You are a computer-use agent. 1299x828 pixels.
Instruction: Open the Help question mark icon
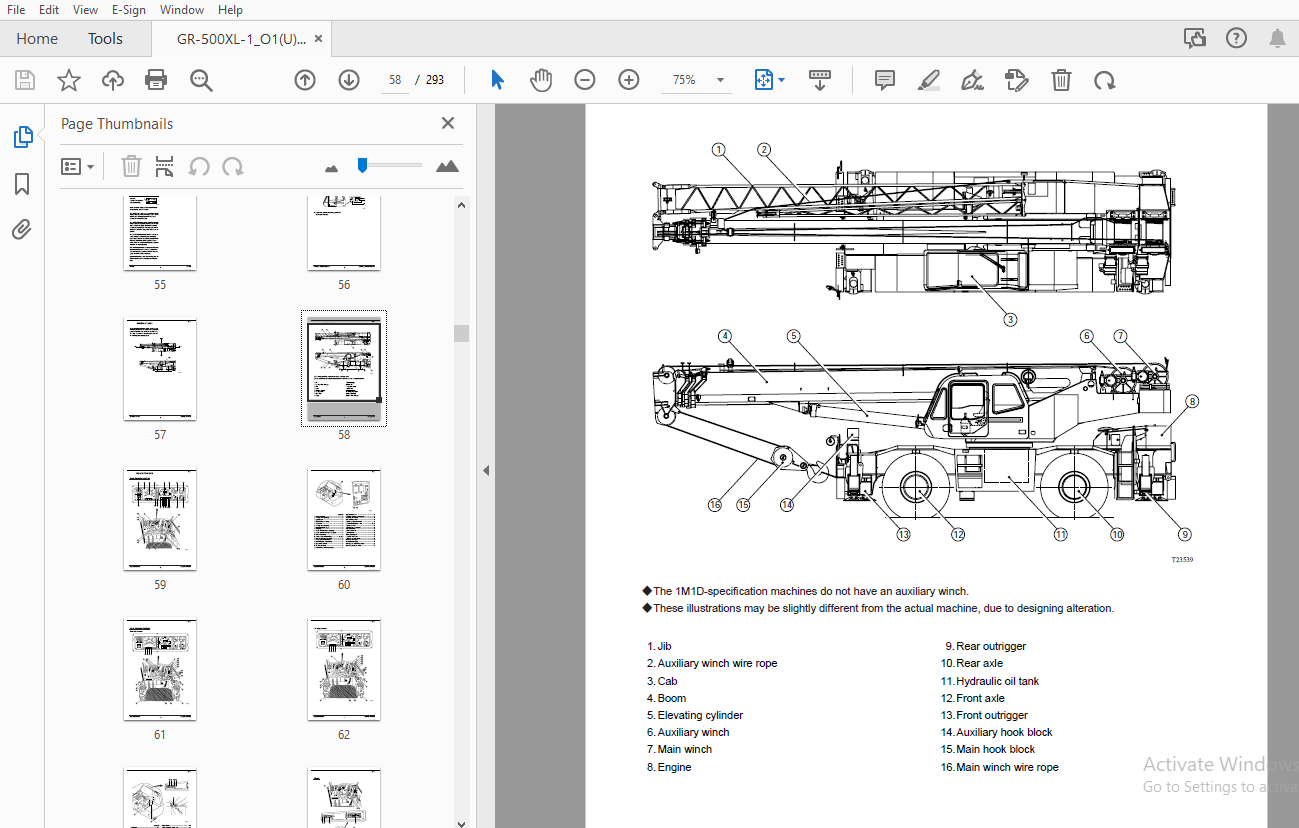1236,38
